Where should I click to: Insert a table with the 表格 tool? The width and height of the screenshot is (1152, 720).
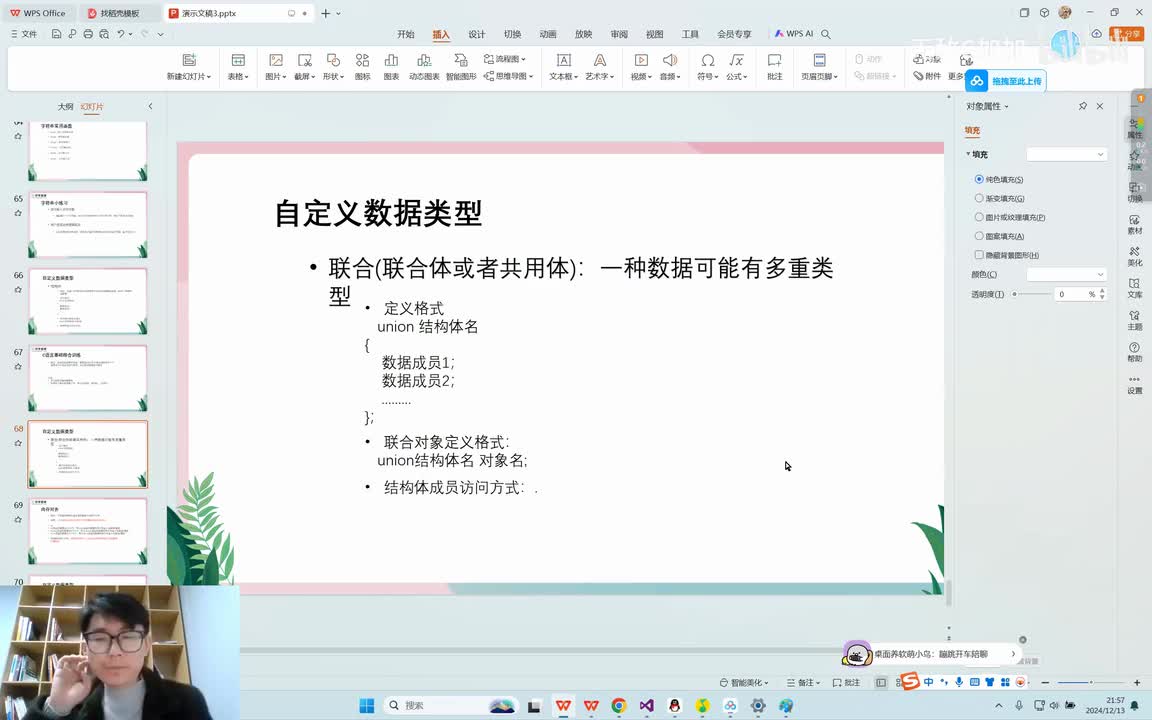[x=237, y=67]
